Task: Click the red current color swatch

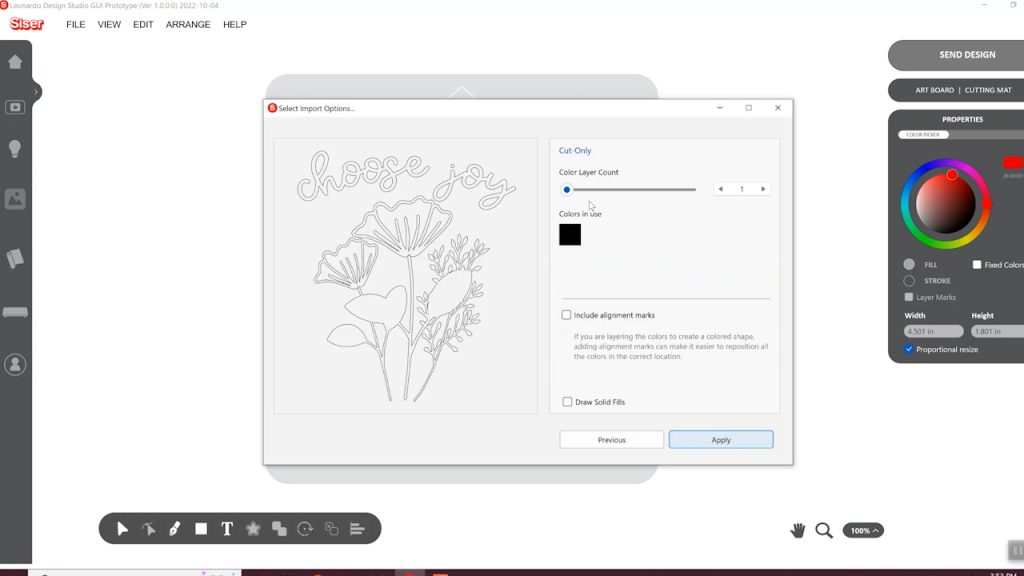Action: click(1013, 163)
